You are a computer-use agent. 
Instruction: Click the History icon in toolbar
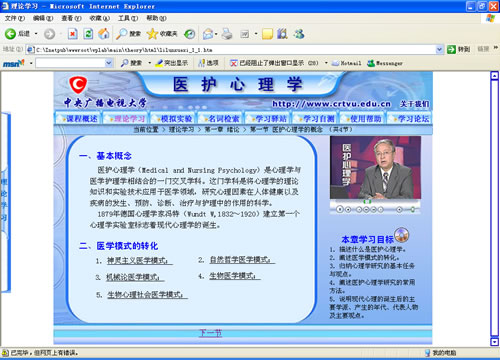pyautogui.click(x=190, y=34)
